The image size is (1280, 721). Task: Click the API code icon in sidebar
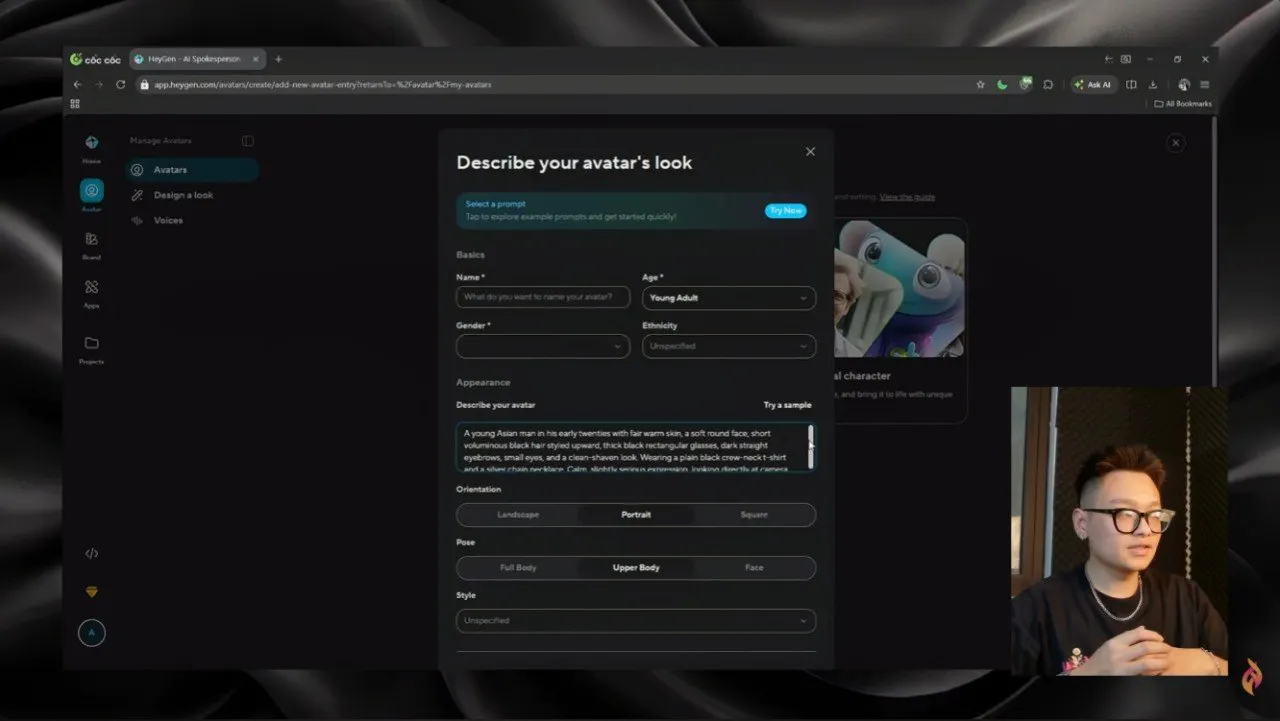pyautogui.click(x=91, y=553)
